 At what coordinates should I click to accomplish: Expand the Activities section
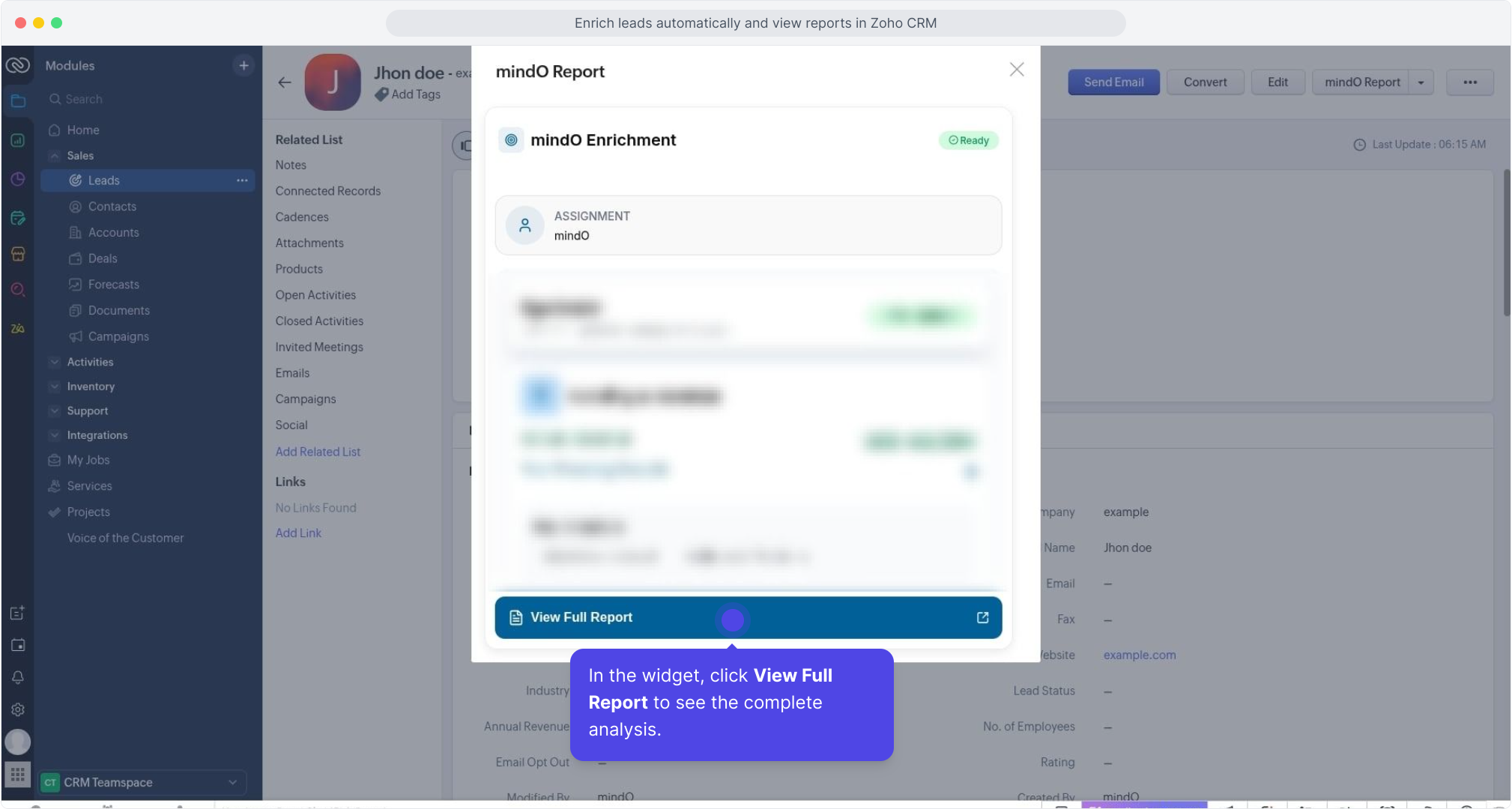coord(55,362)
